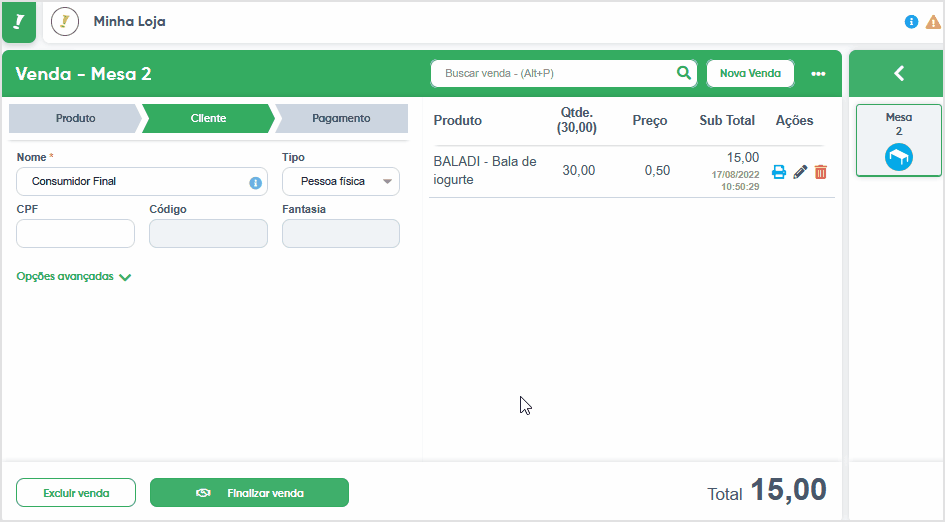945x522 pixels.
Task: Select the Cliente step tab
Action: [x=208, y=118]
